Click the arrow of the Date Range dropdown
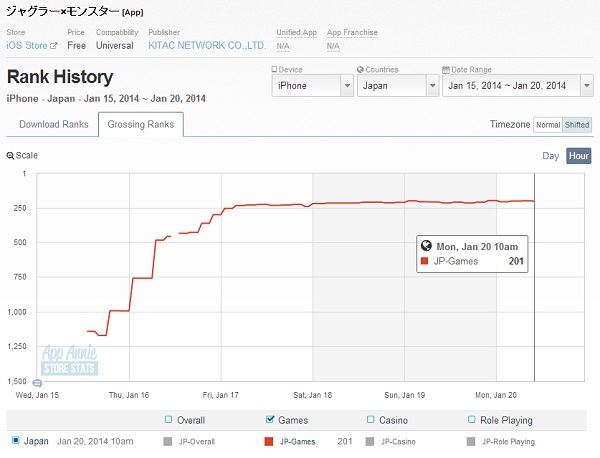Viewport: 600px width, 458px height. pos(587,85)
